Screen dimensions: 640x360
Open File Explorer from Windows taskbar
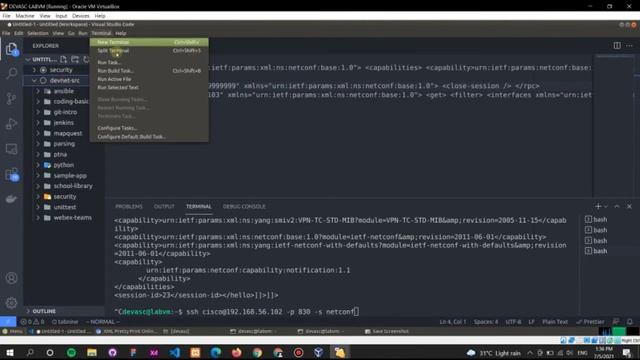92,353
